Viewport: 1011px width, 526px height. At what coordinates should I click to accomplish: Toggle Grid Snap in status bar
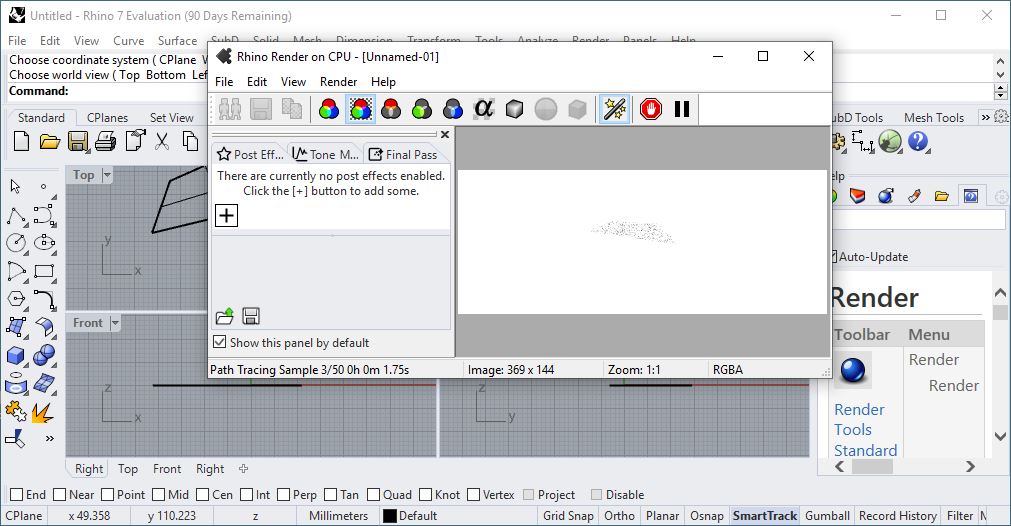pos(568,516)
